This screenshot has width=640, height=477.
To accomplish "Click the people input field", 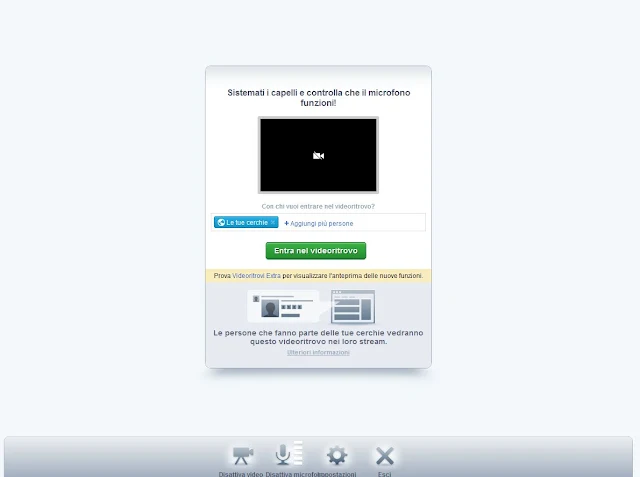I will point(318,222).
